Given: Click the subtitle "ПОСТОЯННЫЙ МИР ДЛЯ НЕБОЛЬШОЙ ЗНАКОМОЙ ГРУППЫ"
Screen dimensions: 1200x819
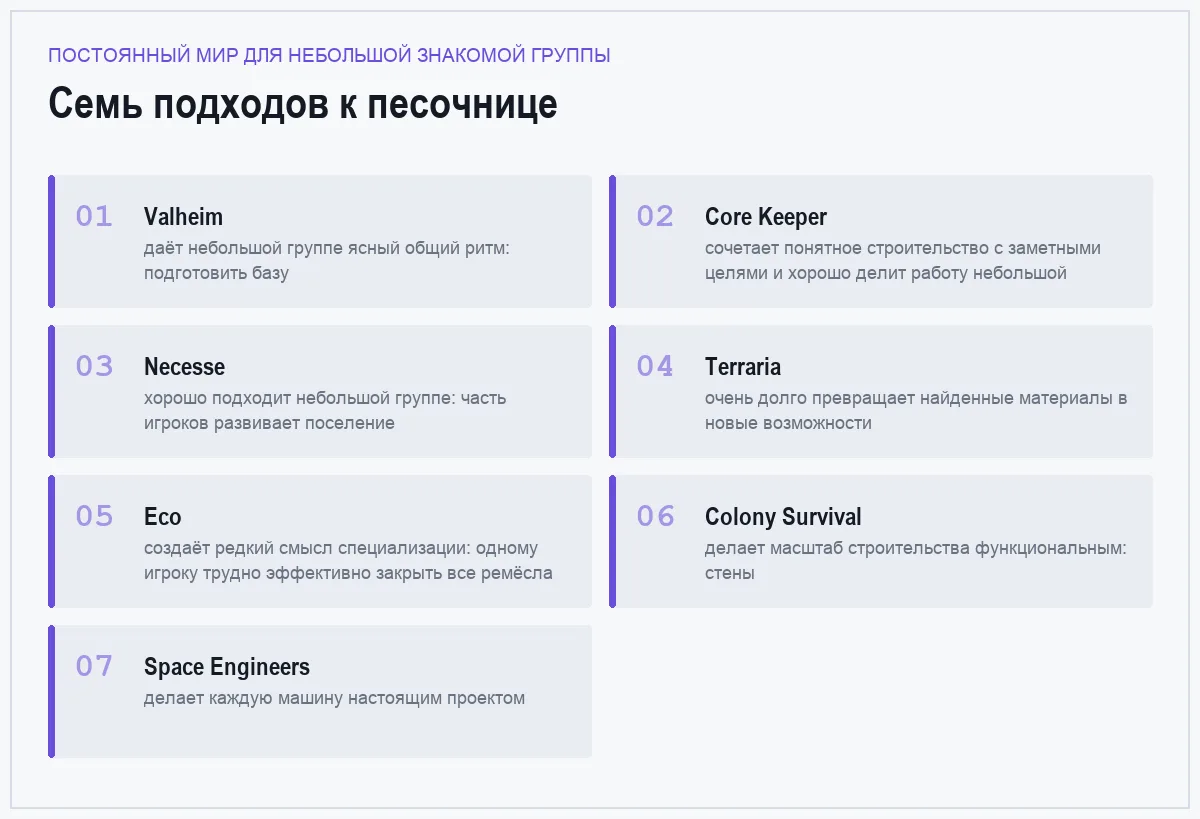Looking at the screenshot, I should click(x=329, y=55).
